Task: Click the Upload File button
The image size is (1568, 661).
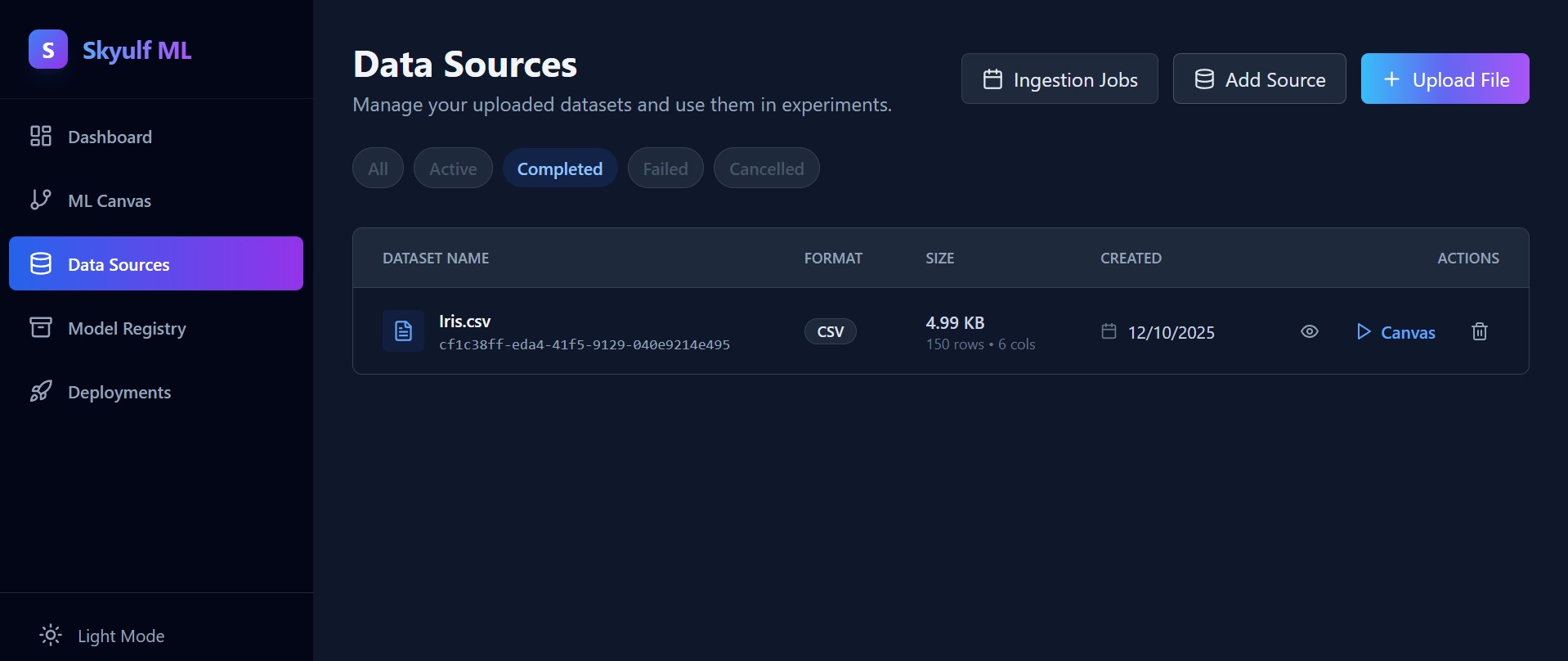Action: point(1444,79)
